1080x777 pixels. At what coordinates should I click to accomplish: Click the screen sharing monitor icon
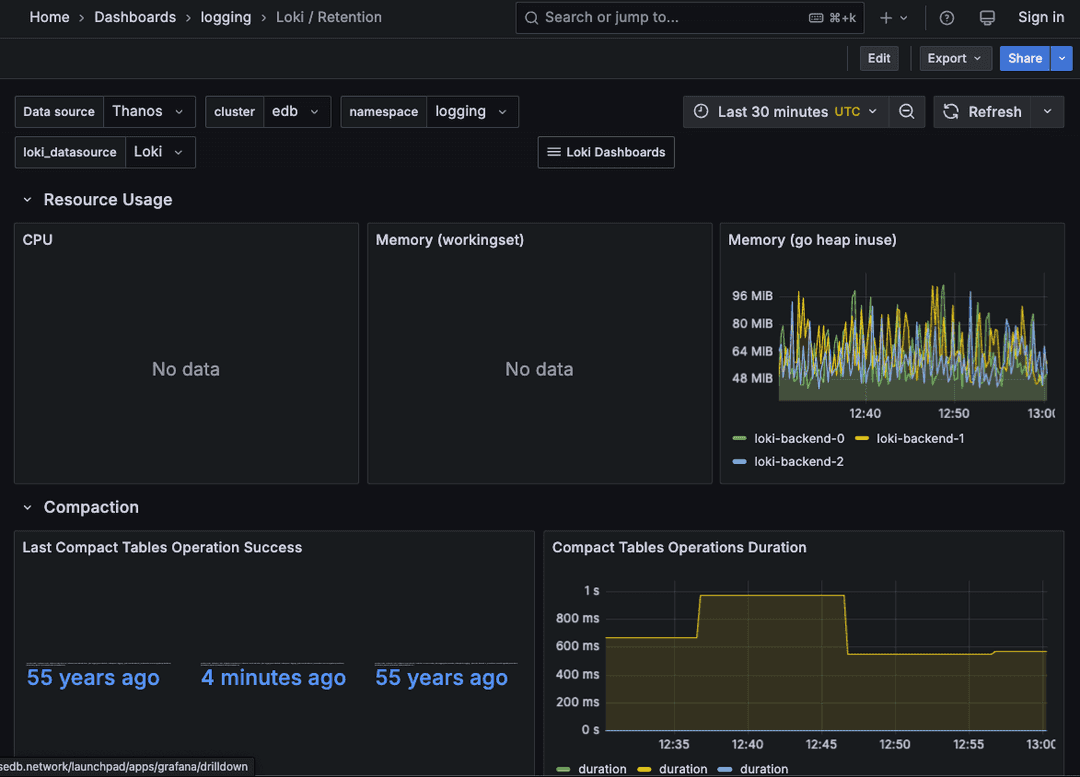coord(987,17)
